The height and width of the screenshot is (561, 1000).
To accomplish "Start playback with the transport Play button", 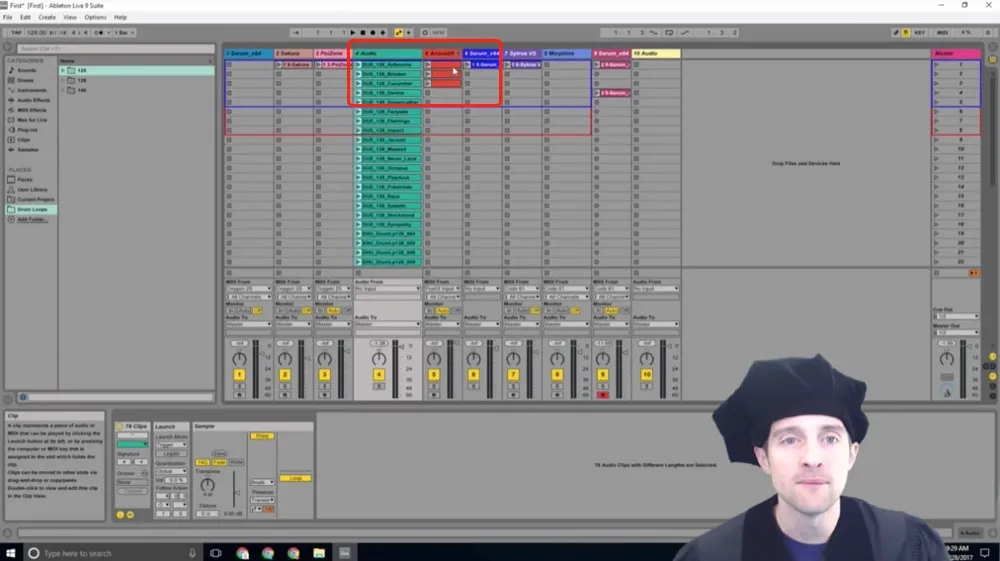I will (x=353, y=33).
